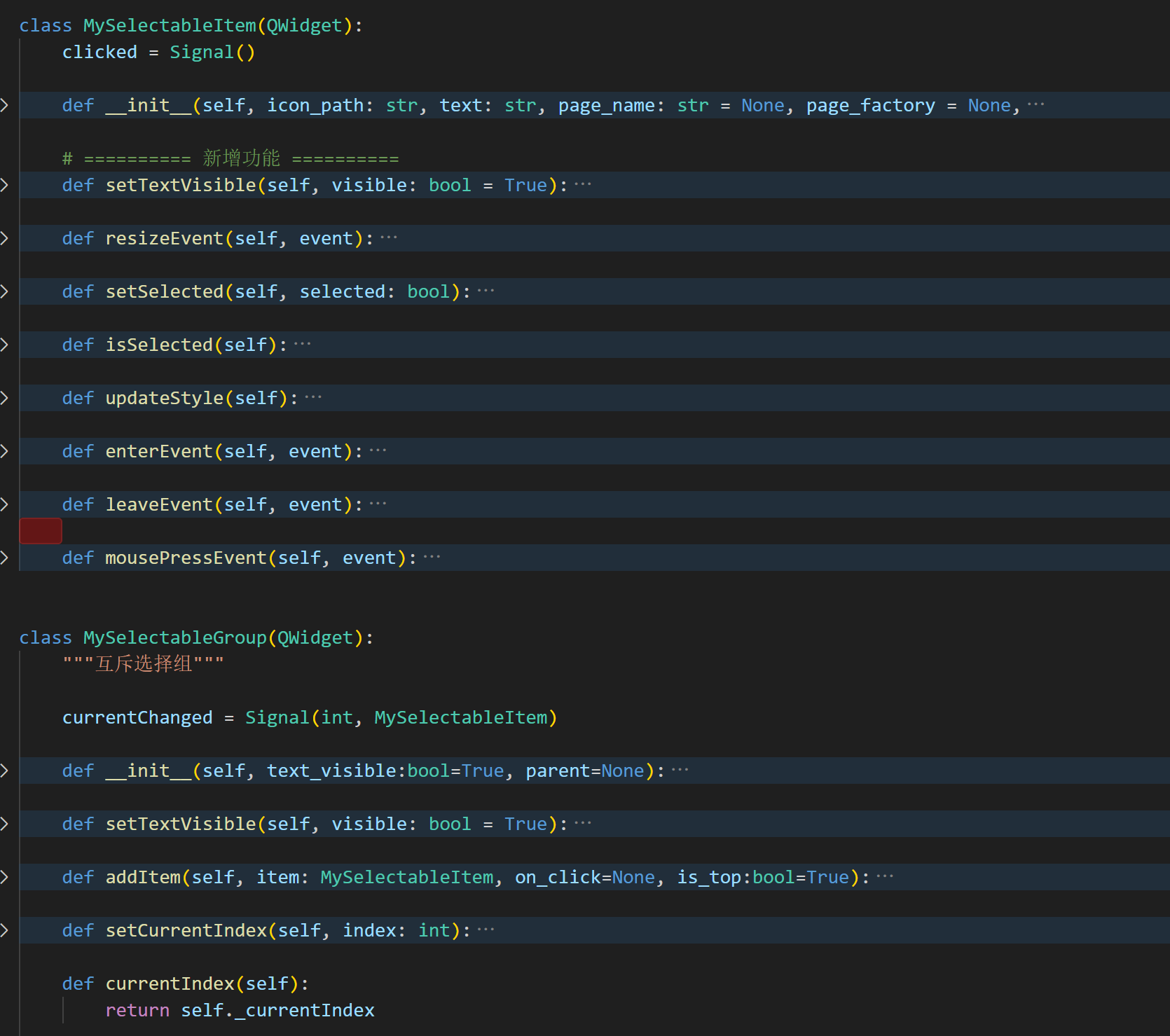1170x1036 pixels.
Task: Expand the resizeEvent method using its gutter chevron
Action: pos(4,238)
